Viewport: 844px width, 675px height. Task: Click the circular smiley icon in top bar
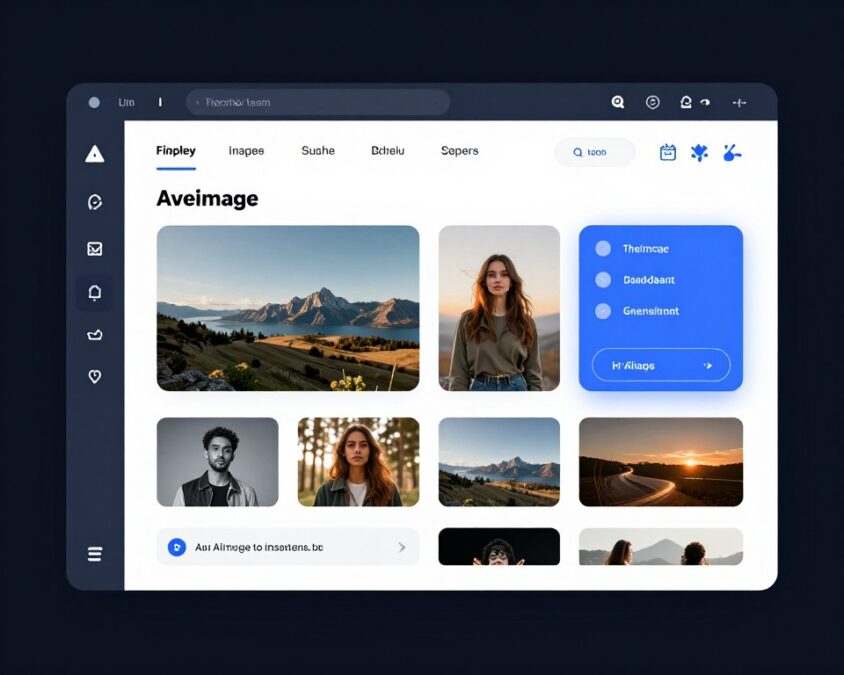click(x=653, y=102)
